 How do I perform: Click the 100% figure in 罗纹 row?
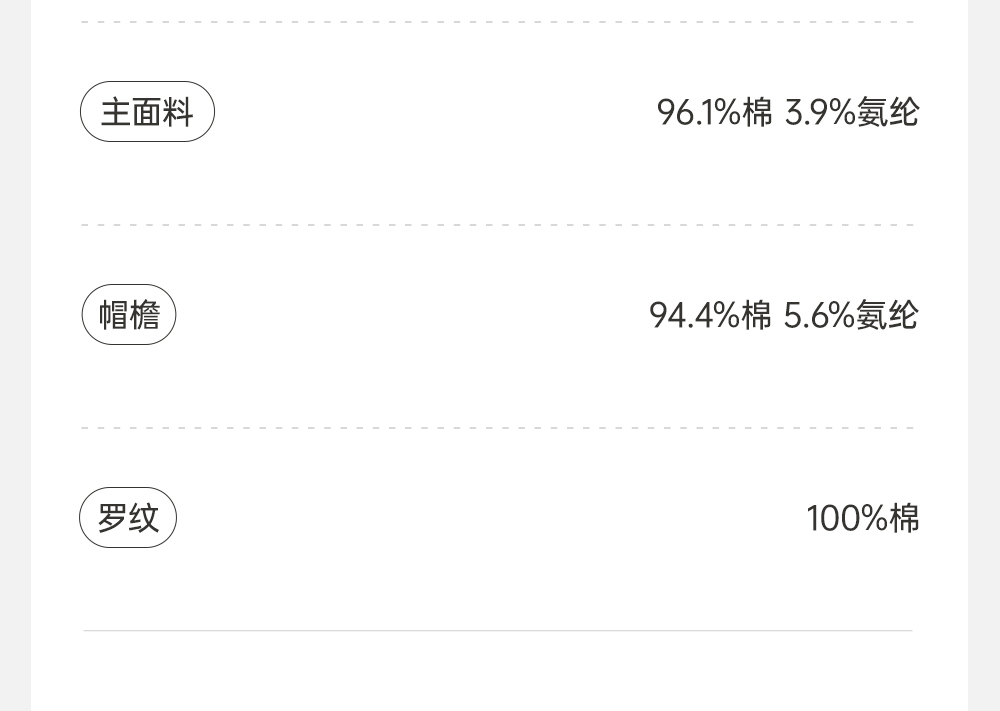click(x=847, y=518)
